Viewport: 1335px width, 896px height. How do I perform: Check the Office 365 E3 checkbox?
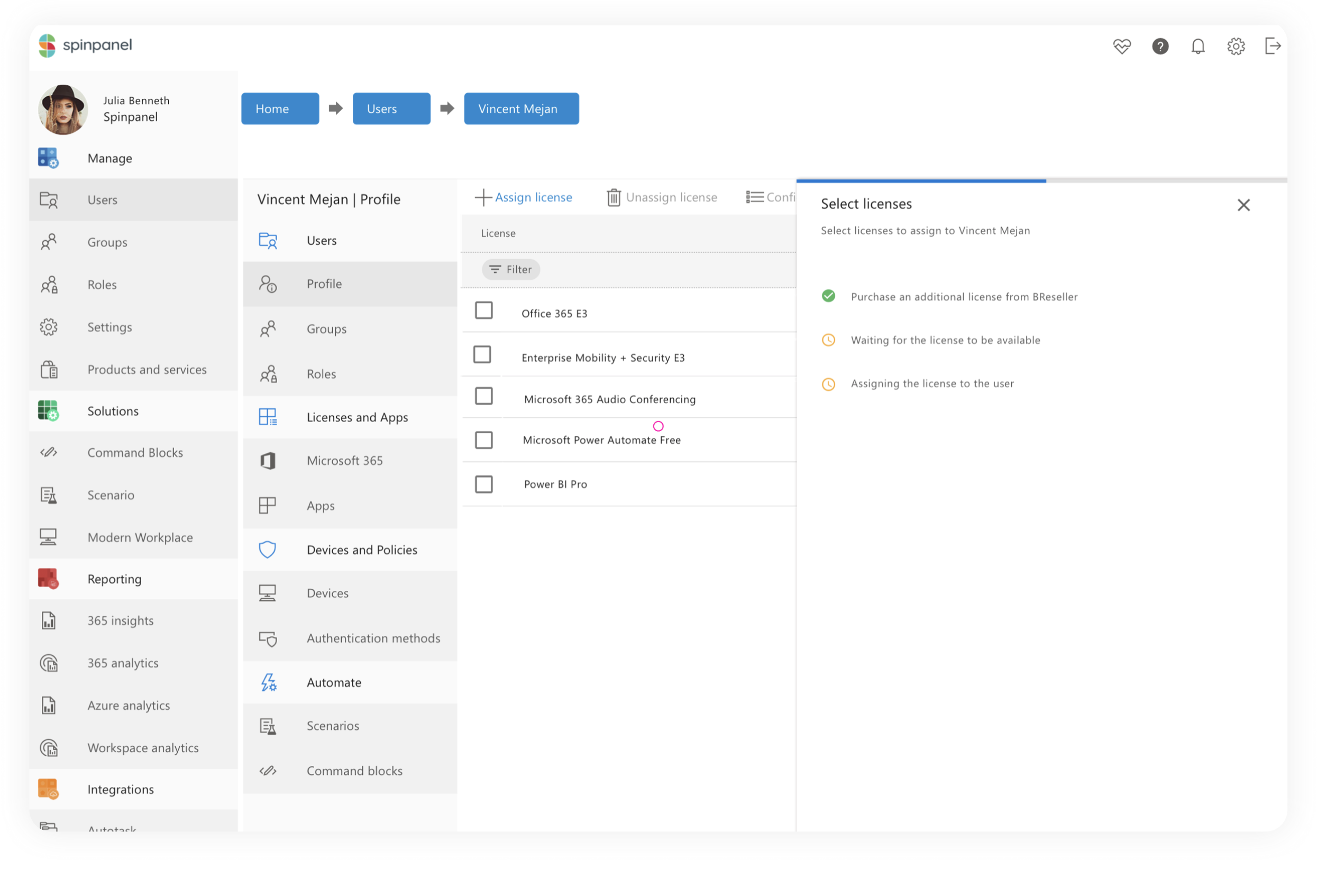click(483, 310)
